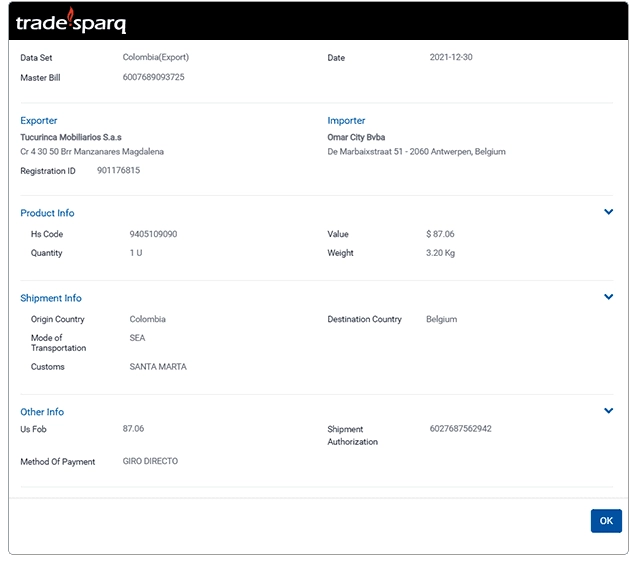
Task: Select exporter name Tucurinca Mobiliarios S.a.s
Action: 71,137
